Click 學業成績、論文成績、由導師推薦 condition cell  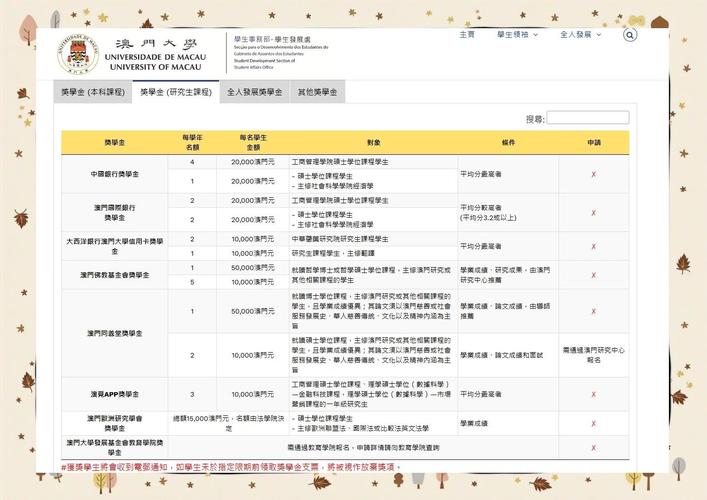point(508,311)
